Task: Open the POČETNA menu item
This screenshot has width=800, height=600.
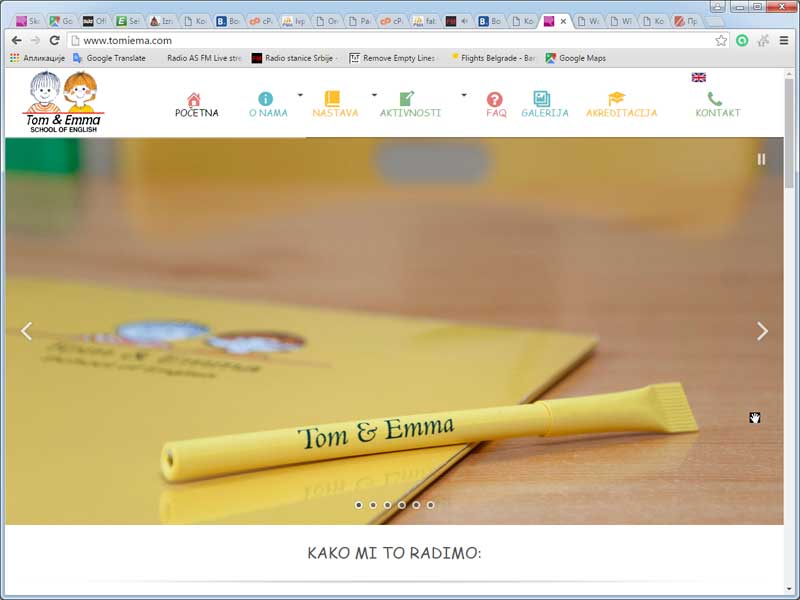Action: 196,113
